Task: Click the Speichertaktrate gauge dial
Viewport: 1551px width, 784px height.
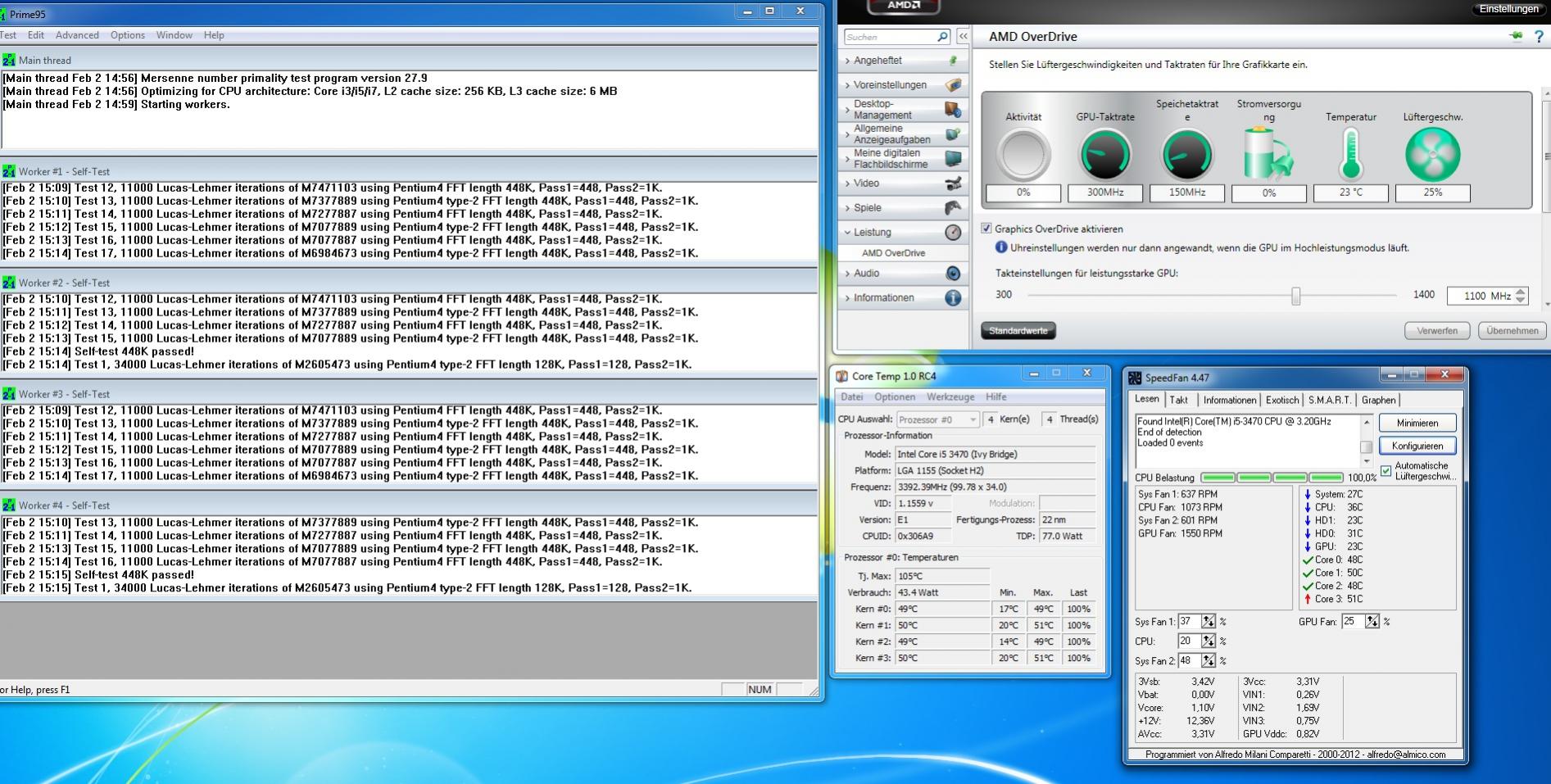Action: pos(1187,155)
